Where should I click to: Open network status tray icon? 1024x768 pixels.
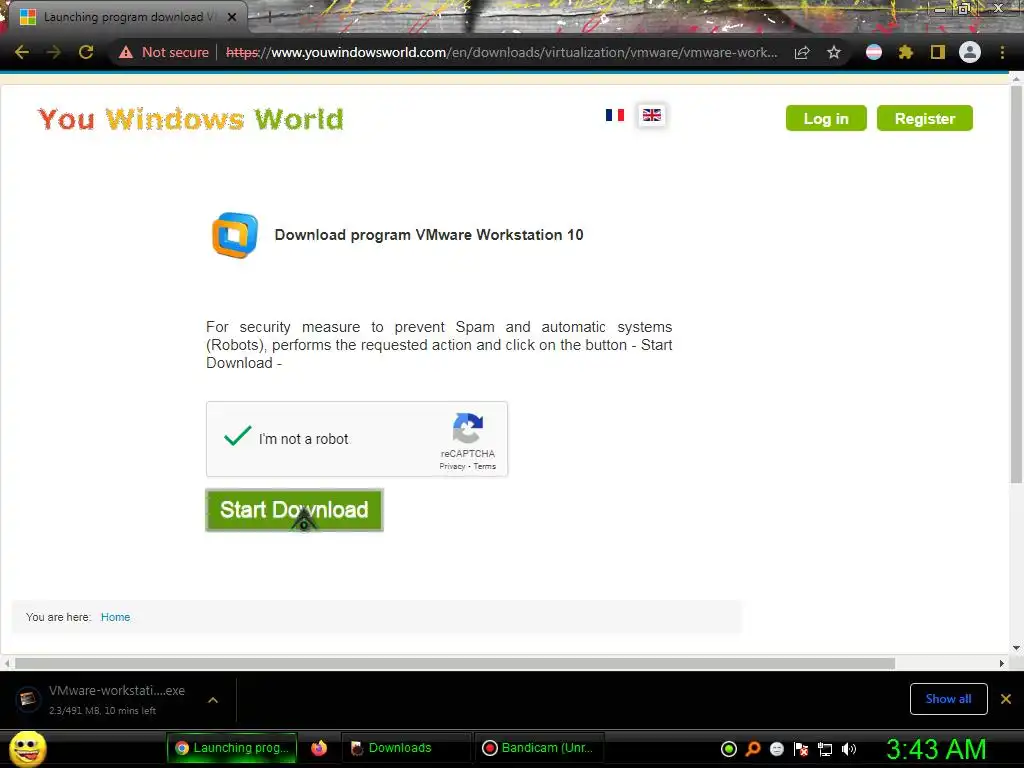pos(825,749)
